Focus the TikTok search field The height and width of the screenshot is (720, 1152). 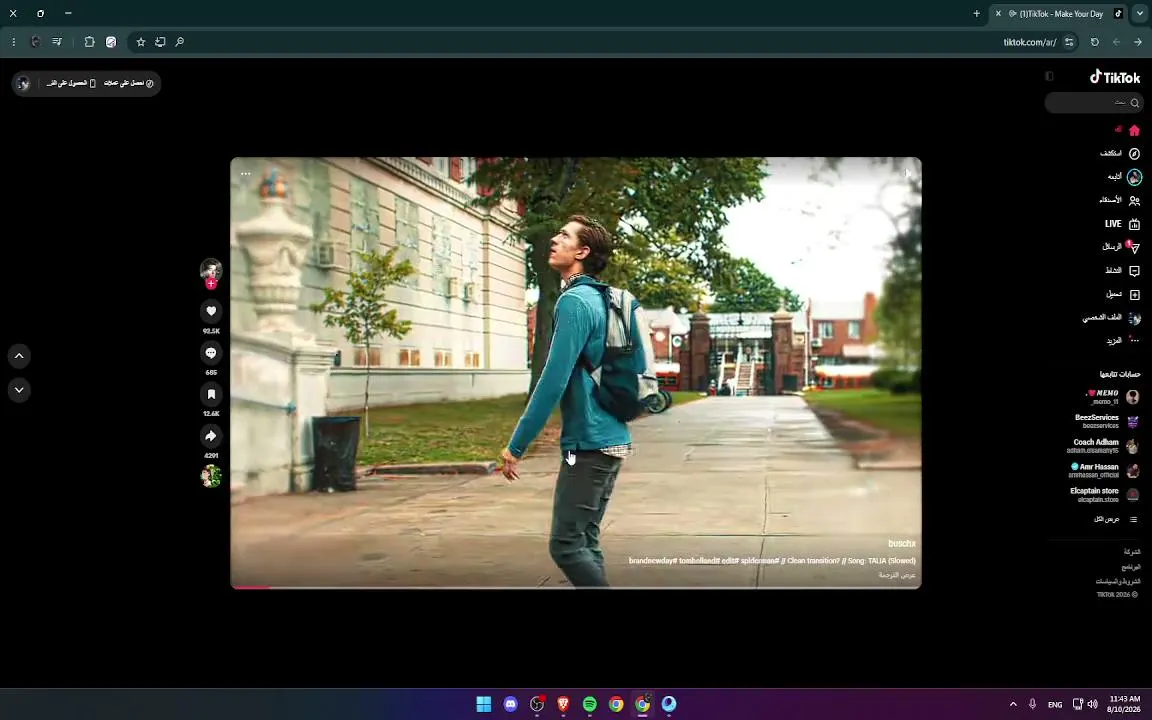point(1094,103)
